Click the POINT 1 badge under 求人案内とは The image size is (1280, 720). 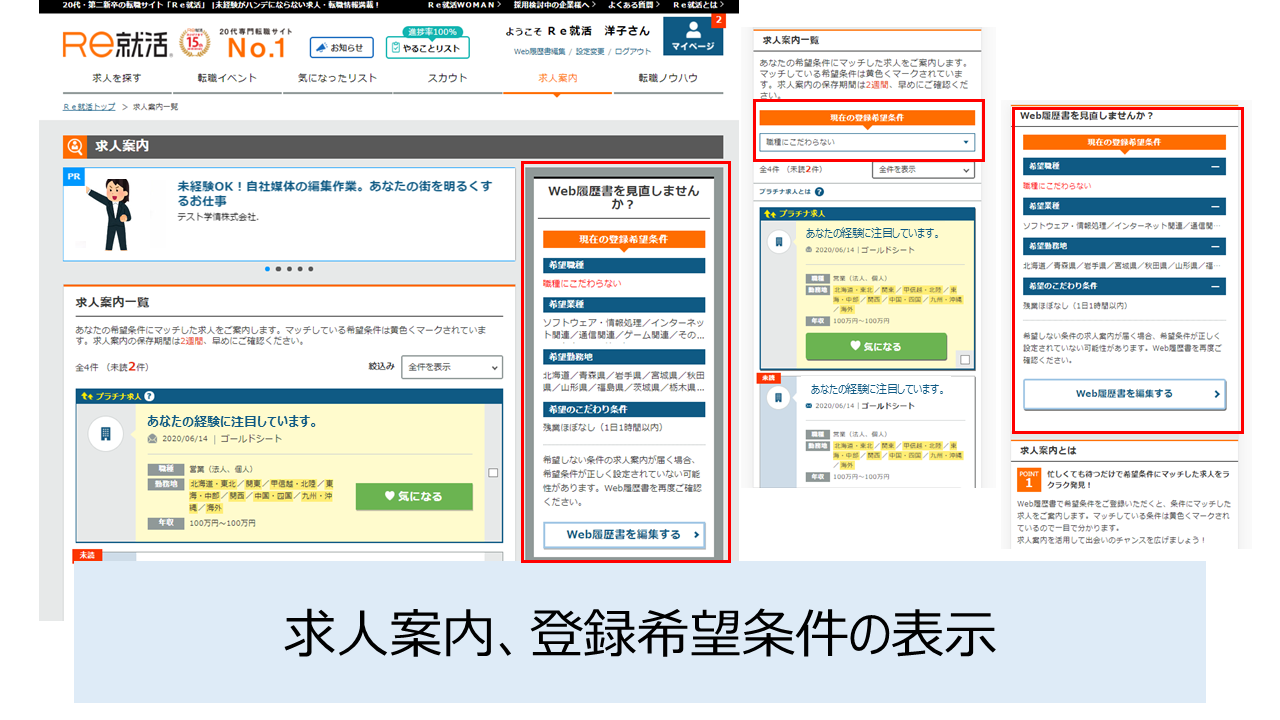[1028, 478]
